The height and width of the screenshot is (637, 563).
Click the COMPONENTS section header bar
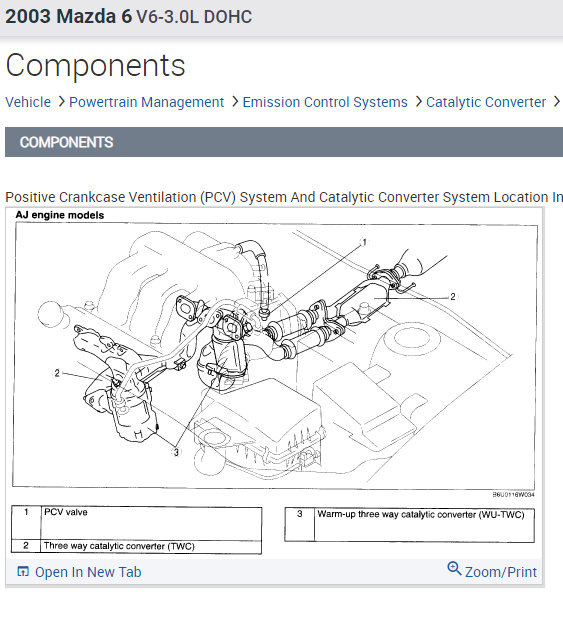coord(284,142)
